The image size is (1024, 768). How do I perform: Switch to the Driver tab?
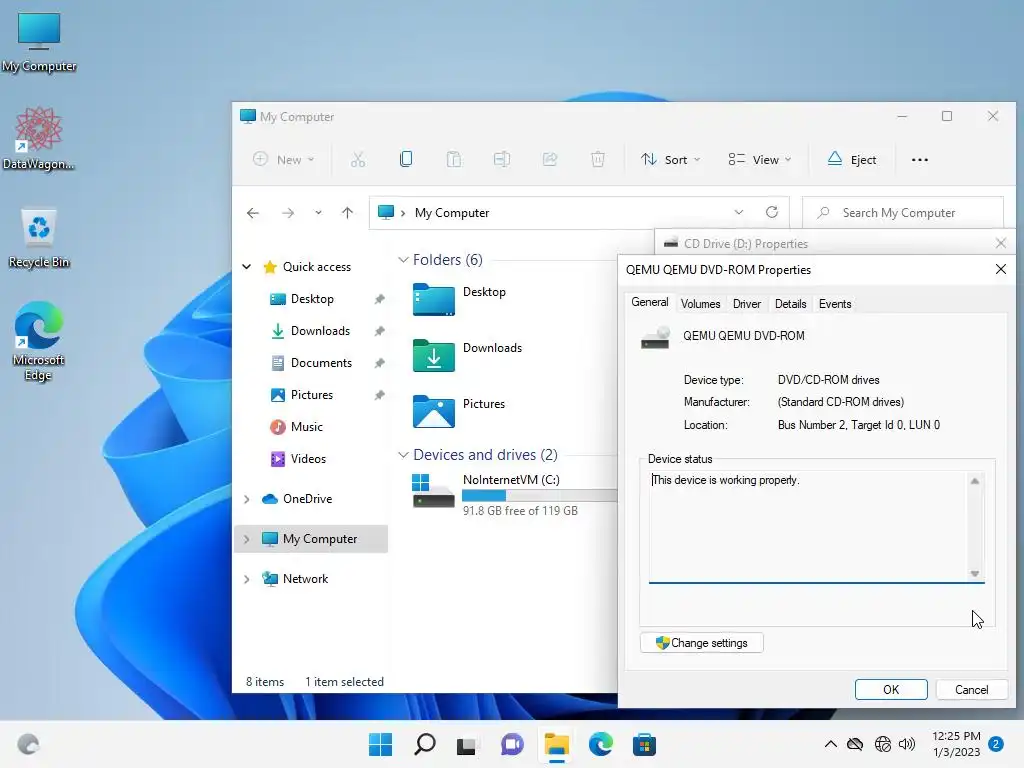746,304
